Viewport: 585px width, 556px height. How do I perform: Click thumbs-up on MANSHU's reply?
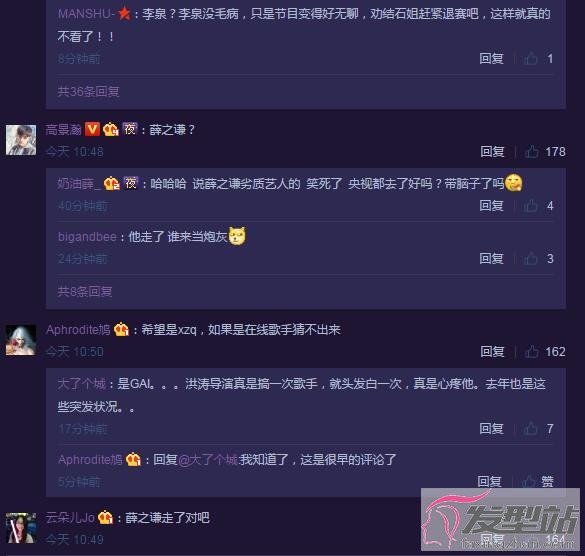(531, 59)
